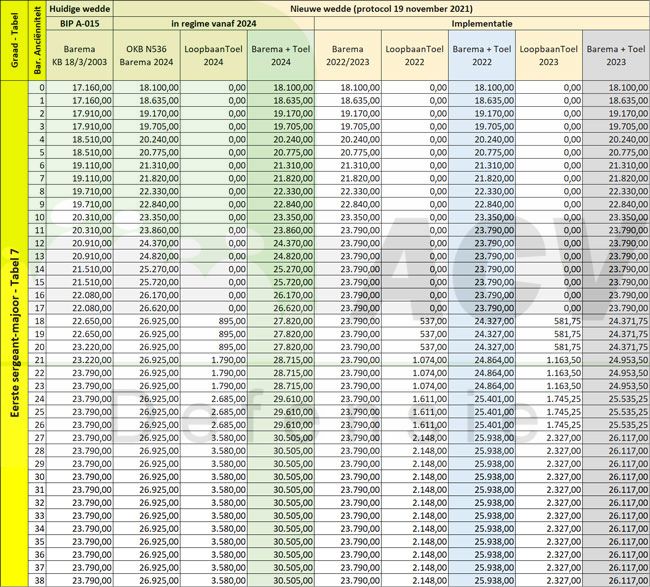Click the 'Implementatie' header cell
The image size is (650, 587).
tap(482, 23)
